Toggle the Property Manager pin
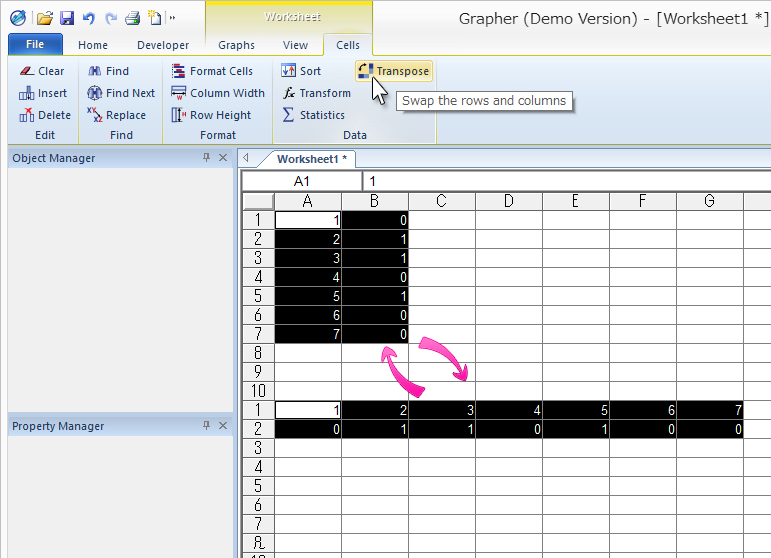The height and width of the screenshot is (558, 771). point(207,426)
